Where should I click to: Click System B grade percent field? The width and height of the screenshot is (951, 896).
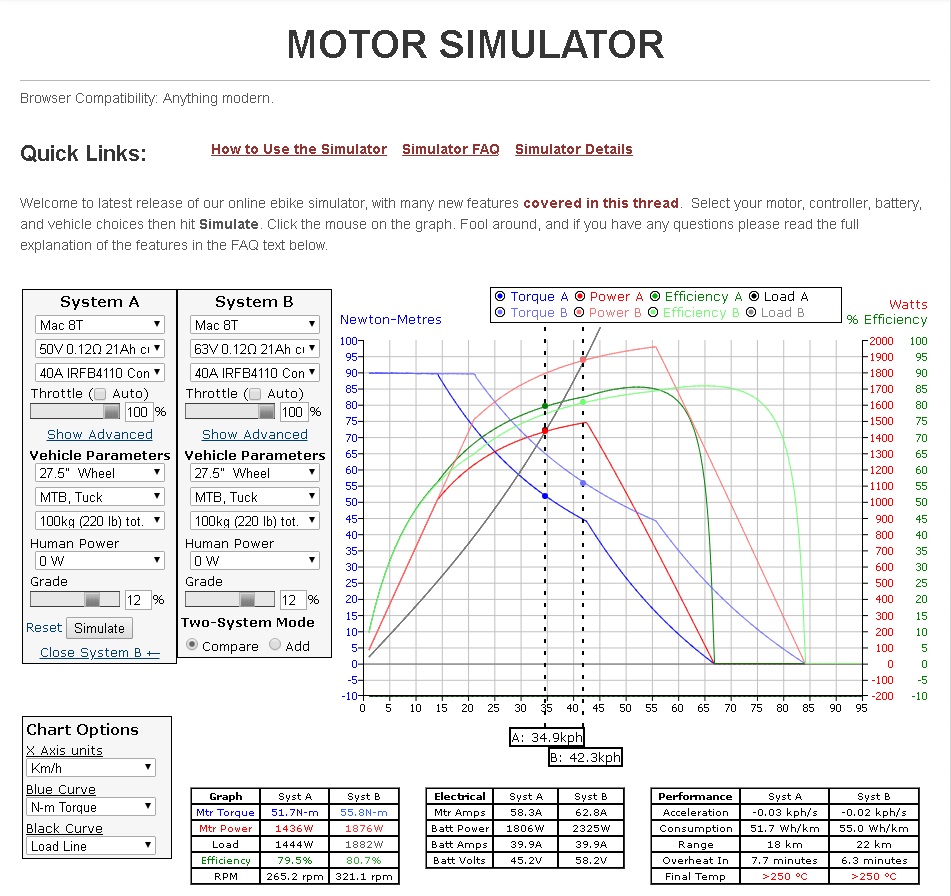point(293,601)
